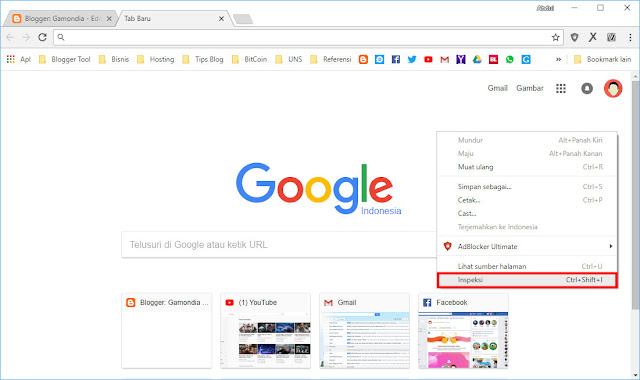Open the Blogger bookmark icon
The width and height of the screenshot is (640, 380).
pos(363,59)
